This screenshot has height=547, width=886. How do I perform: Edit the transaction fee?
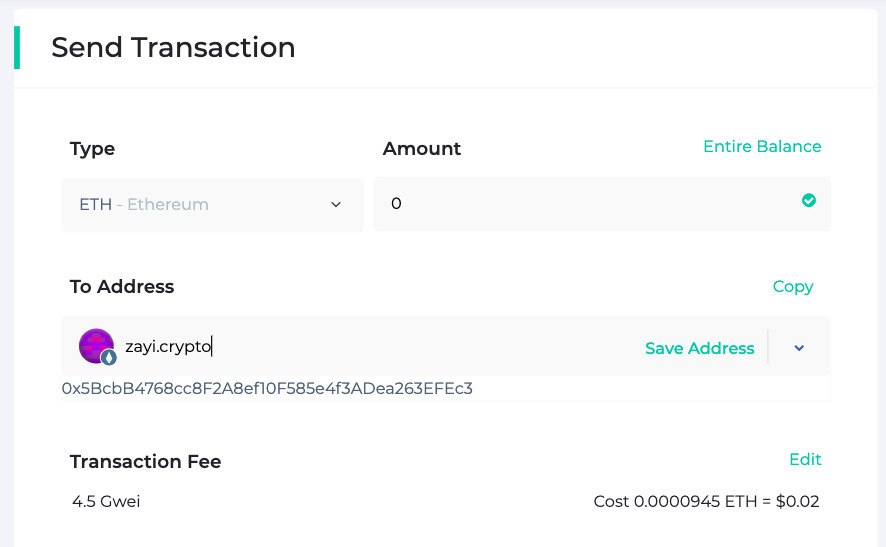point(805,459)
